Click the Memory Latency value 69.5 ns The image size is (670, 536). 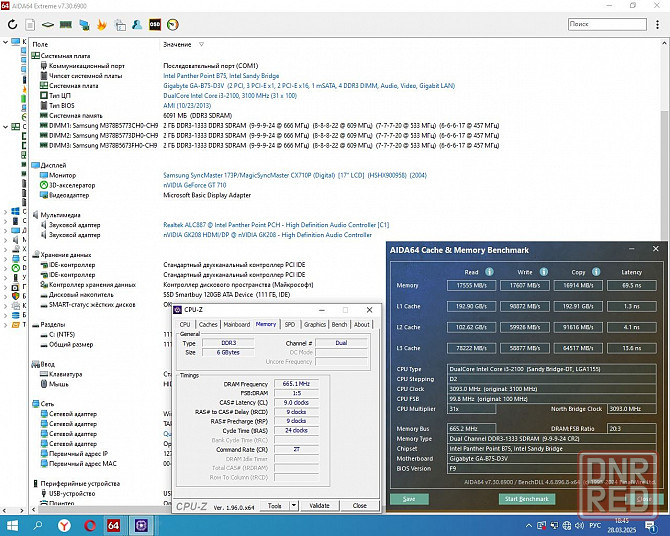632,285
